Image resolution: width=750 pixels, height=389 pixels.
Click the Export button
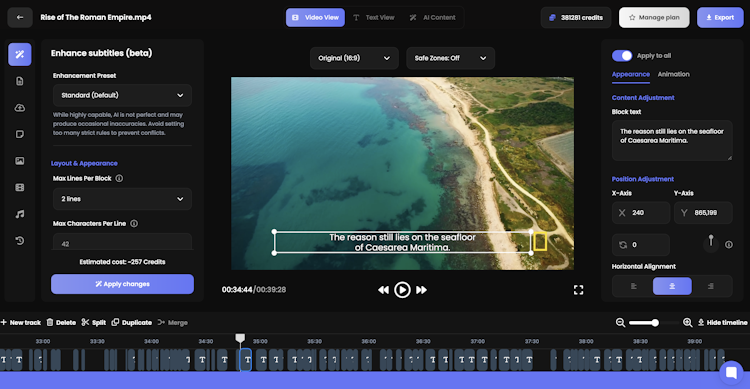click(720, 18)
